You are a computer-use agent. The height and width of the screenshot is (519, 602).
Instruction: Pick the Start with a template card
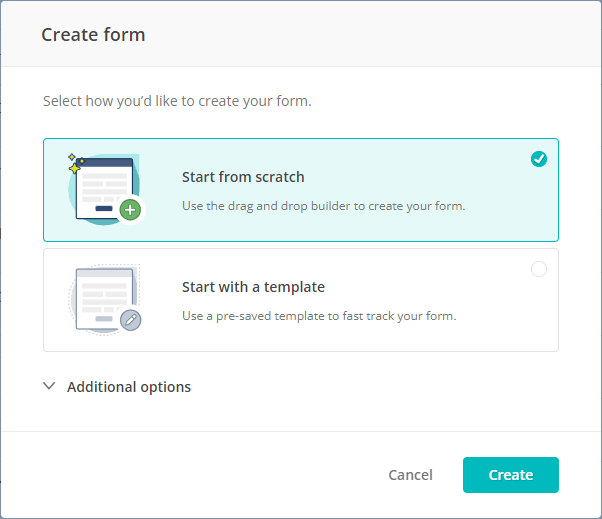(301, 300)
